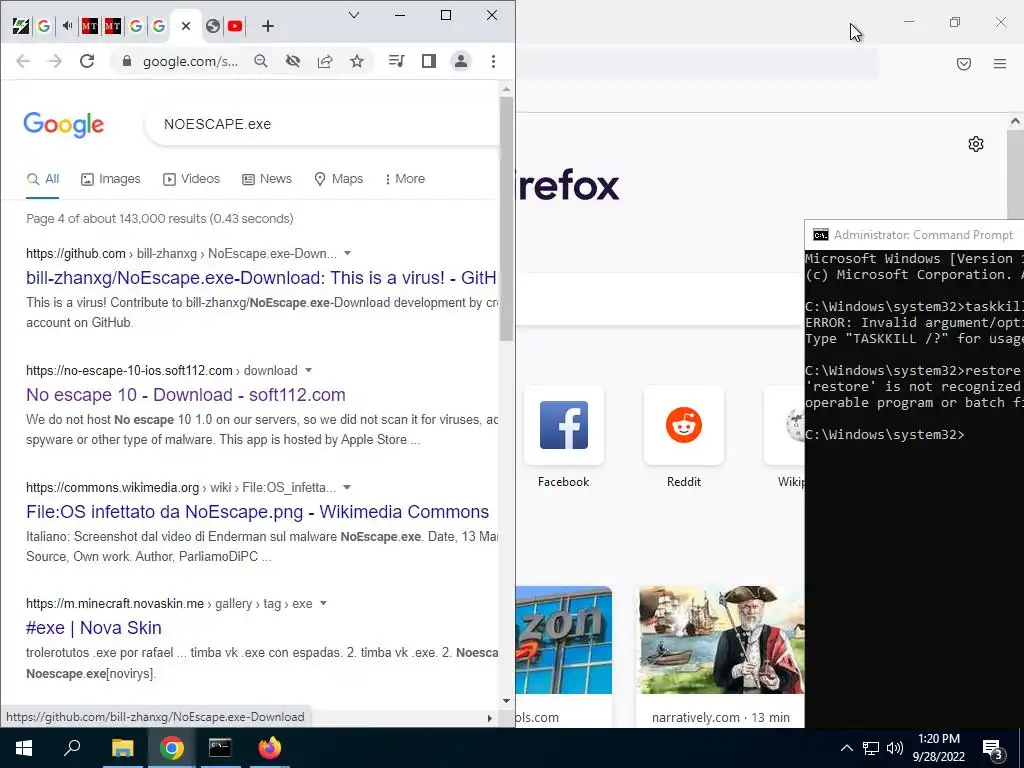Screen dimensions: 1024x768
Task: Open Firefox Pocket save icon
Action: tap(964, 63)
